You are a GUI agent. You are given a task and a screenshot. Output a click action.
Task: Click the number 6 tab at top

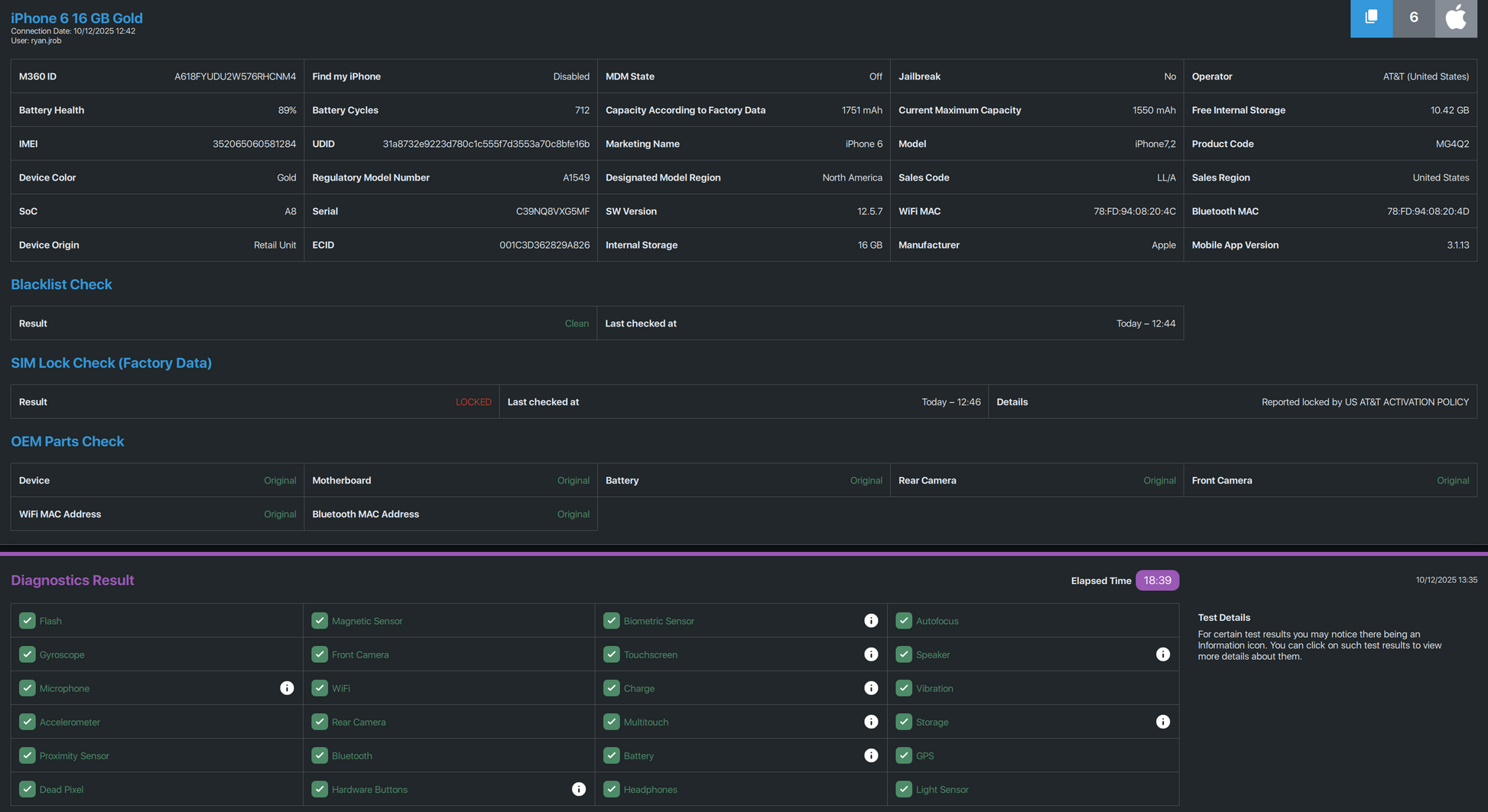coord(1413,18)
